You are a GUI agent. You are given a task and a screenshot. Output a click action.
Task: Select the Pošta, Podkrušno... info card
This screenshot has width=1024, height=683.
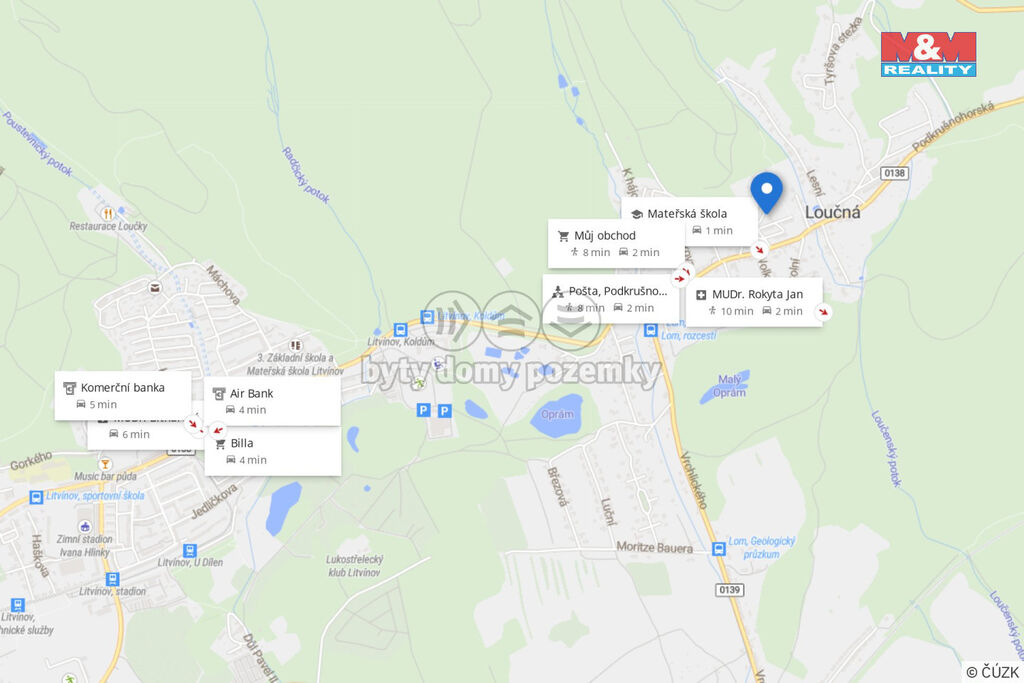coord(611,299)
